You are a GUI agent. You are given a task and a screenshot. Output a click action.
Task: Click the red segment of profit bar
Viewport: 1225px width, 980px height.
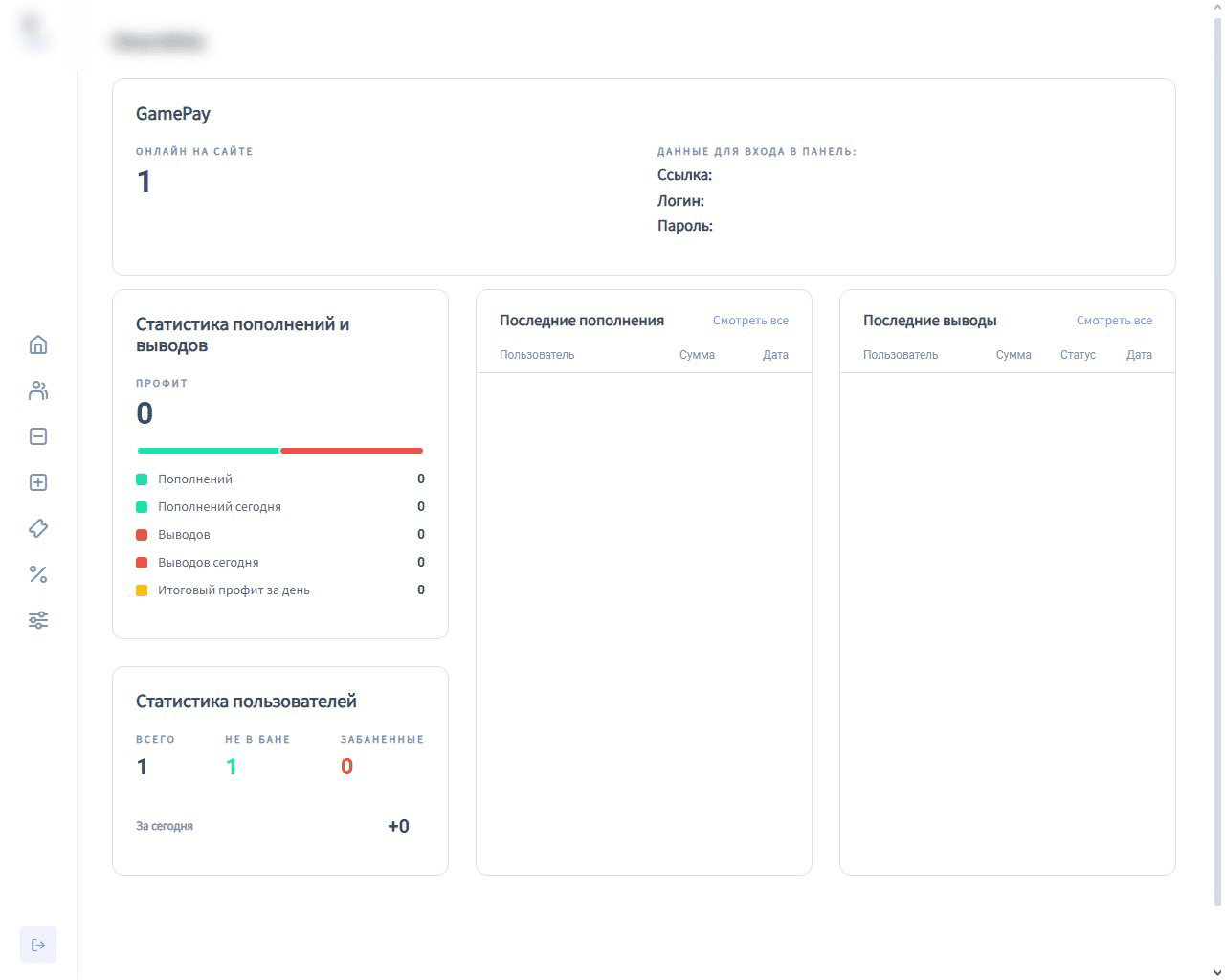351,450
